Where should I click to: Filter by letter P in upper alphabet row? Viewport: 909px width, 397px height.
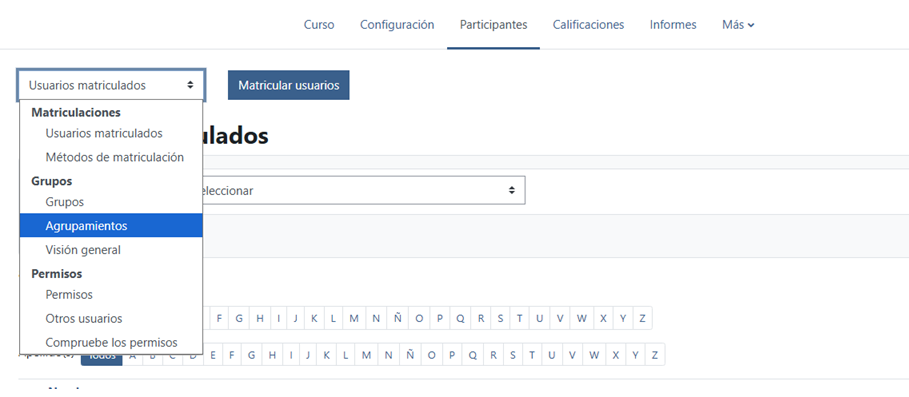[439, 318]
